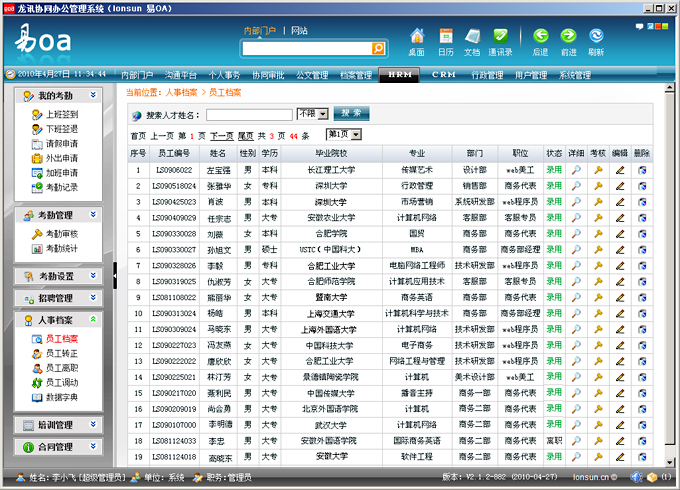Open 请假申请 in the sidebar
The height and width of the screenshot is (490, 680).
point(55,144)
